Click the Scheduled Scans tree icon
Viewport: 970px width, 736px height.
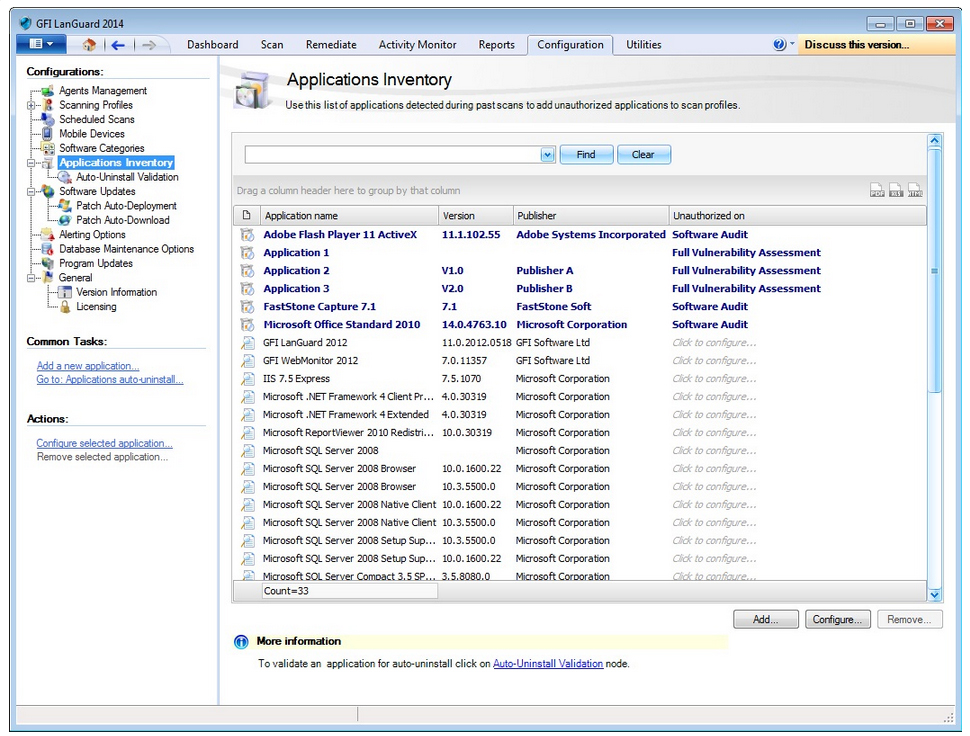(48, 119)
